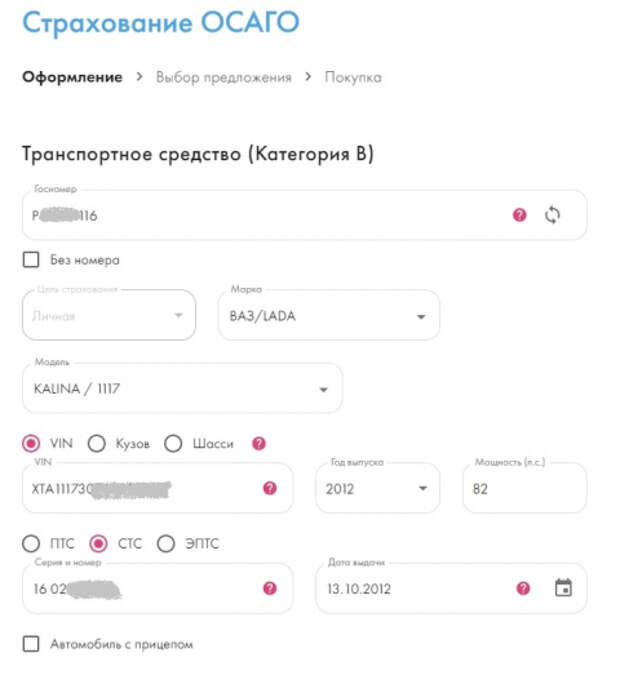Open the calendar icon for Дата выдачи
The image size is (620, 693).
click(x=563, y=588)
